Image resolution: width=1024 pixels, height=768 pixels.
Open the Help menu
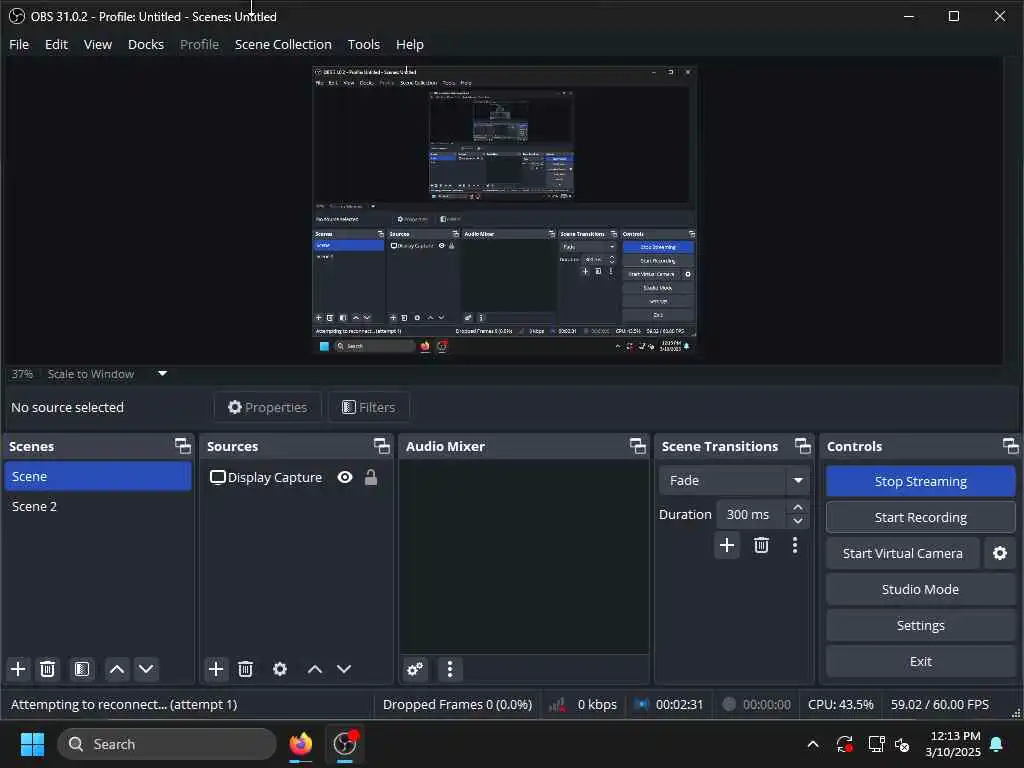(409, 44)
